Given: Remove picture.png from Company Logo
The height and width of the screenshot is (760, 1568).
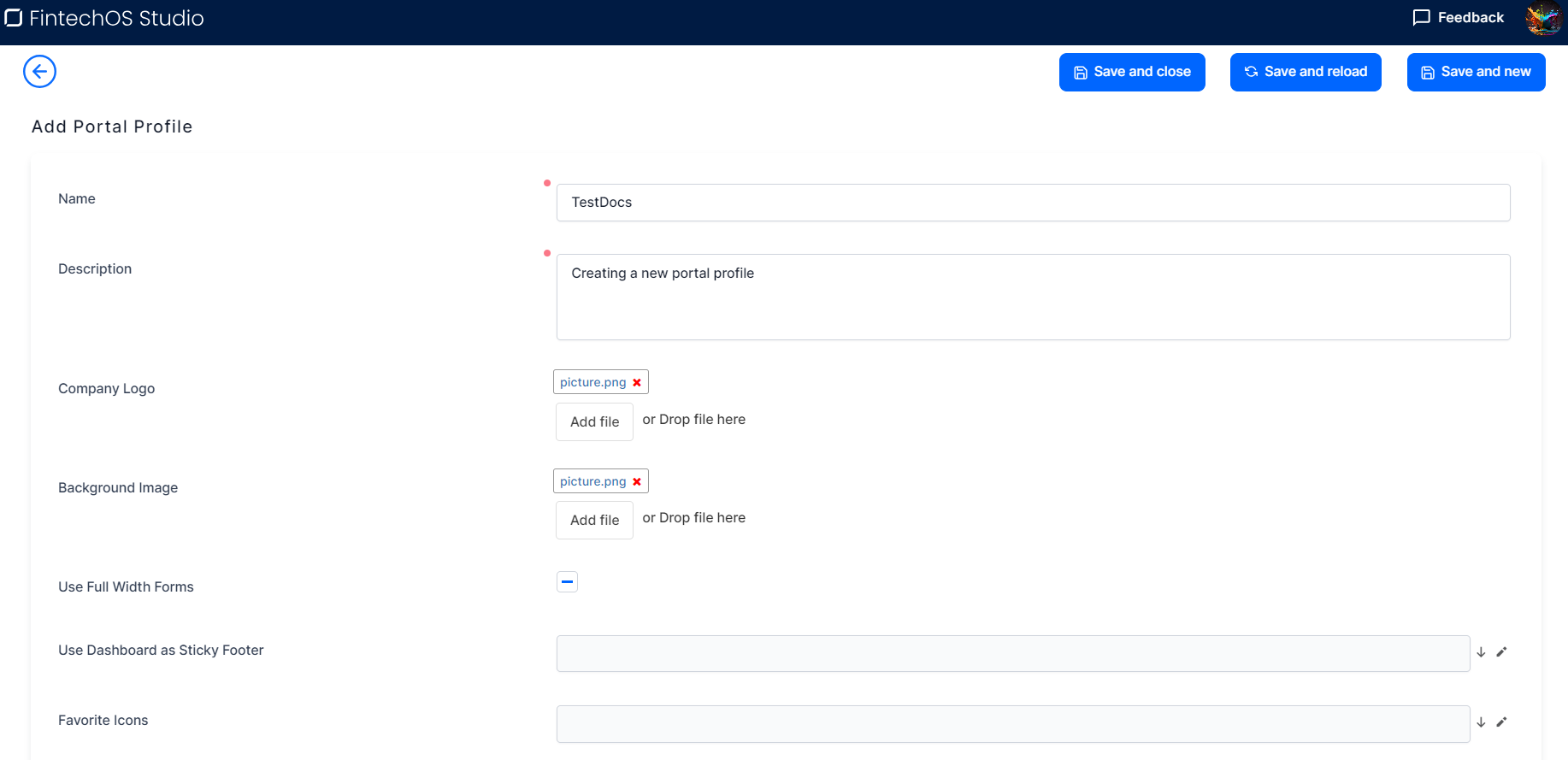Looking at the screenshot, I should (x=637, y=383).
